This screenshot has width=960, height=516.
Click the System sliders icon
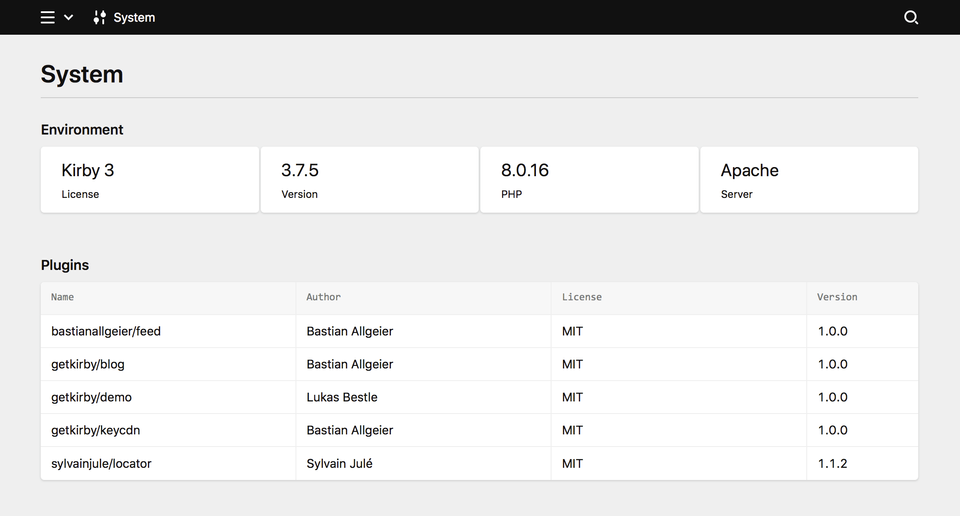tap(99, 18)
